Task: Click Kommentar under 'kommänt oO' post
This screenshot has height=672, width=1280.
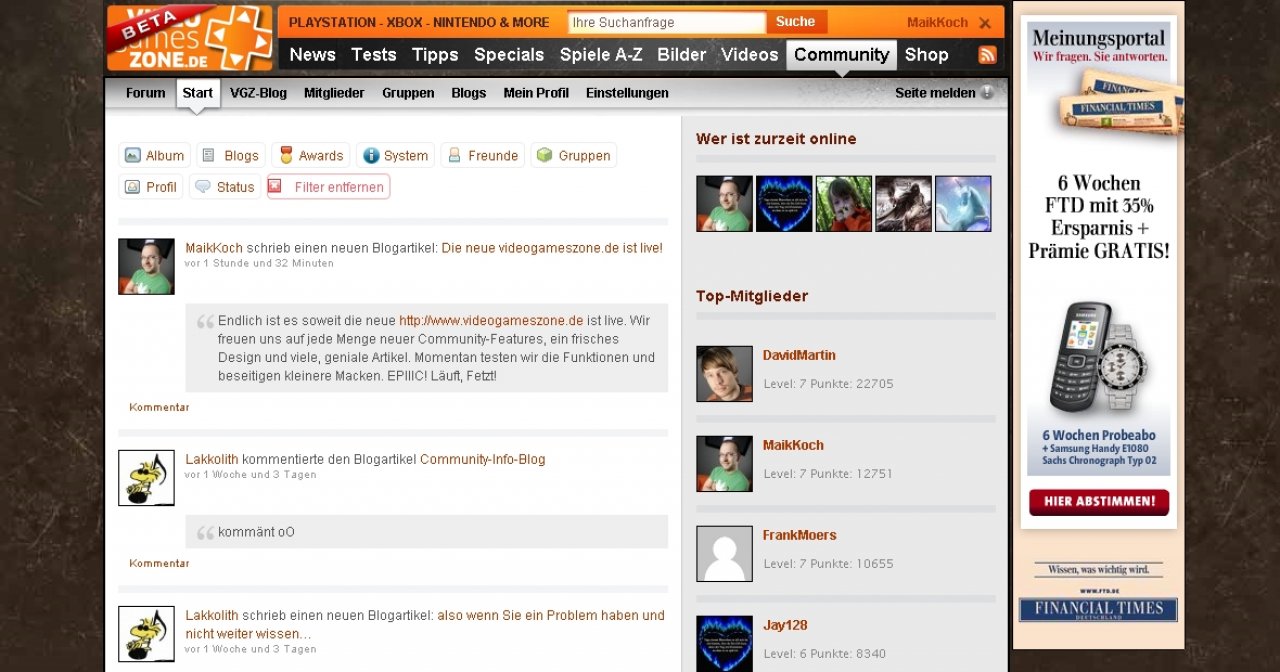Action: pyautogui.click(x=159, y=563)
